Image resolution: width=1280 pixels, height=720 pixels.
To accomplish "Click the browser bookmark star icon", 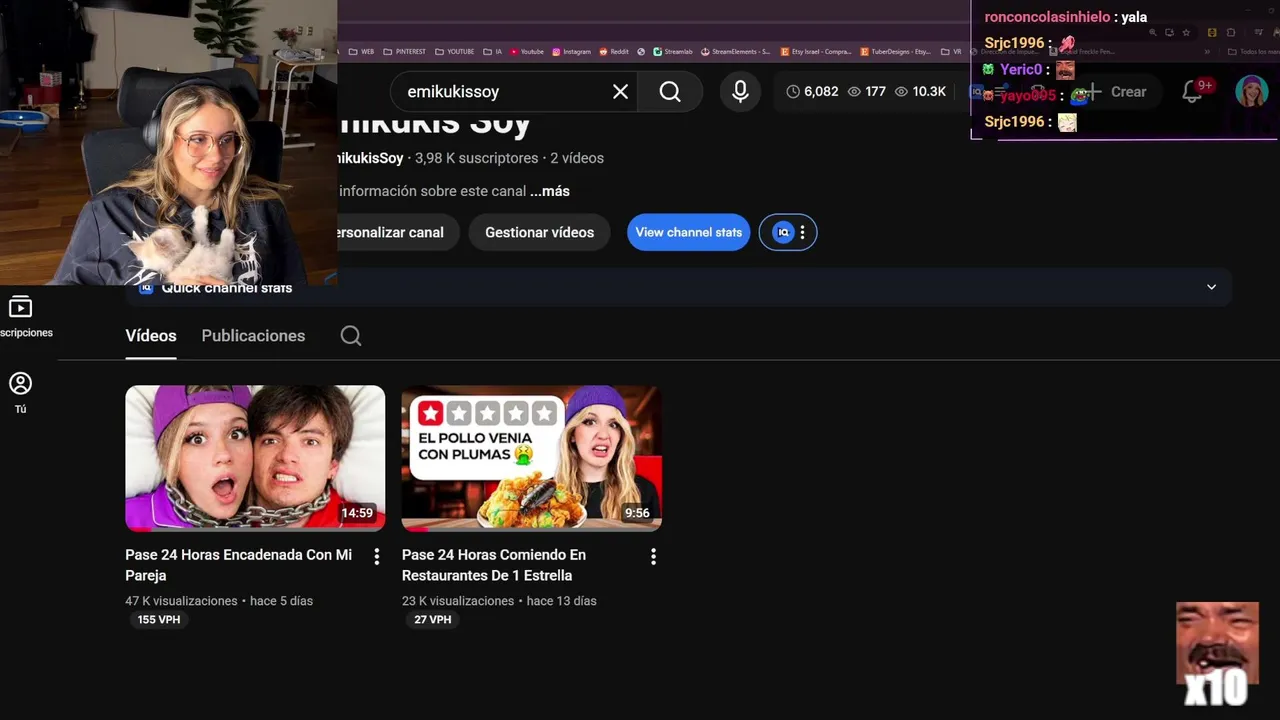I will click(1186, 32).
